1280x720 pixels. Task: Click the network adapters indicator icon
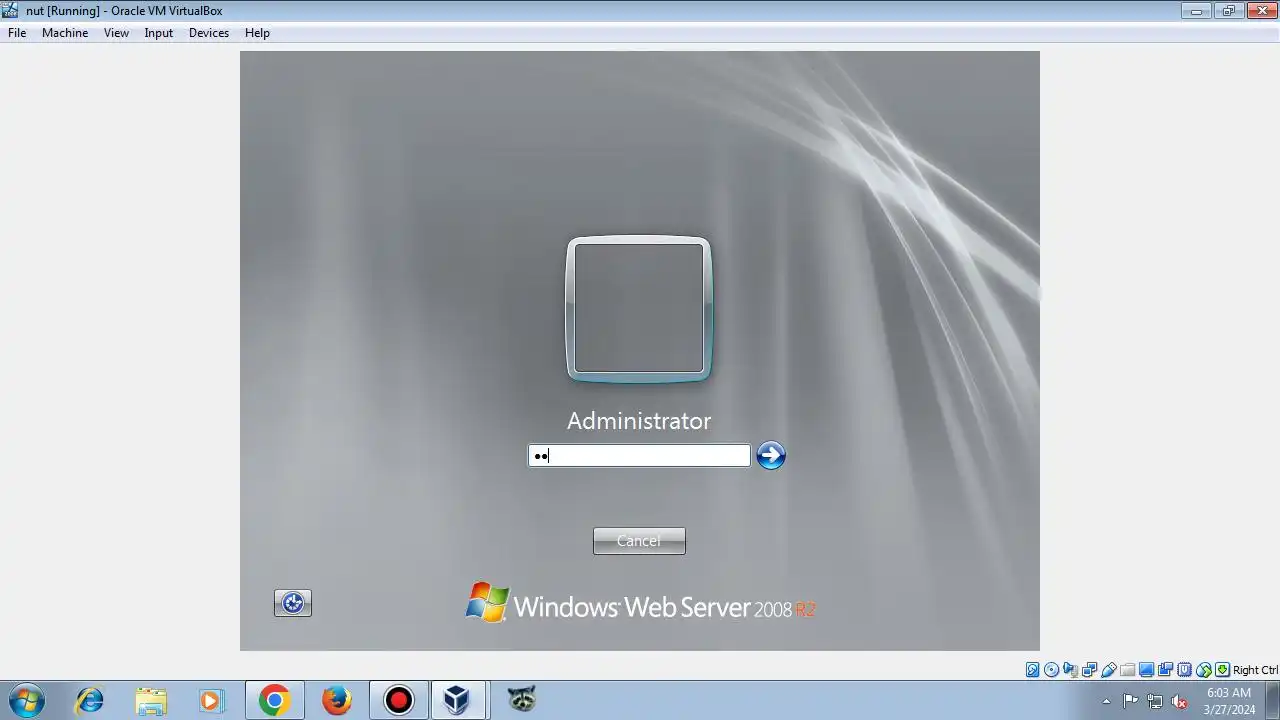1089,670
